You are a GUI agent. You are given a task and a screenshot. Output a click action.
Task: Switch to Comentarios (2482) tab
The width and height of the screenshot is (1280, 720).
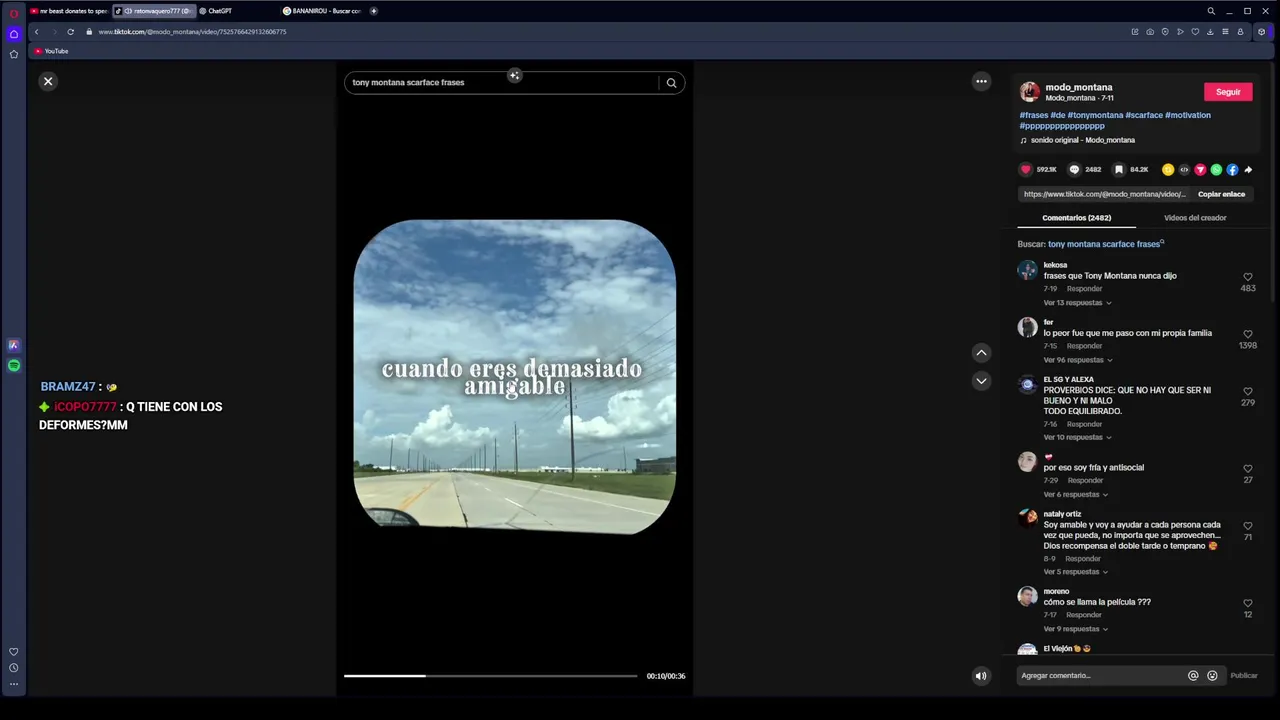click(1077, 218)
